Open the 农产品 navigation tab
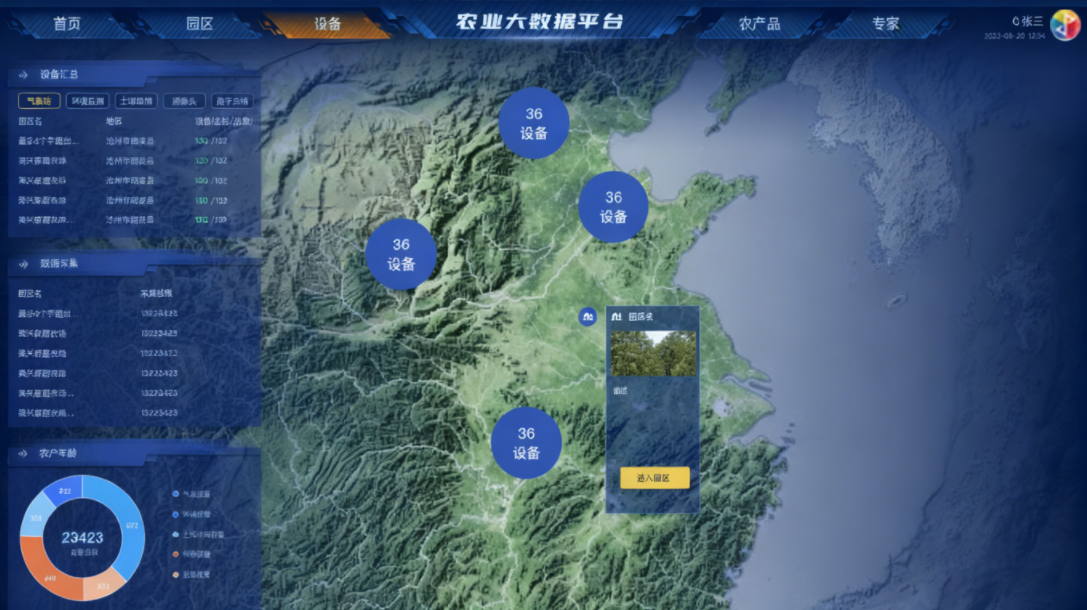The height and width of the screenshot is (610, 1087). 759,24
